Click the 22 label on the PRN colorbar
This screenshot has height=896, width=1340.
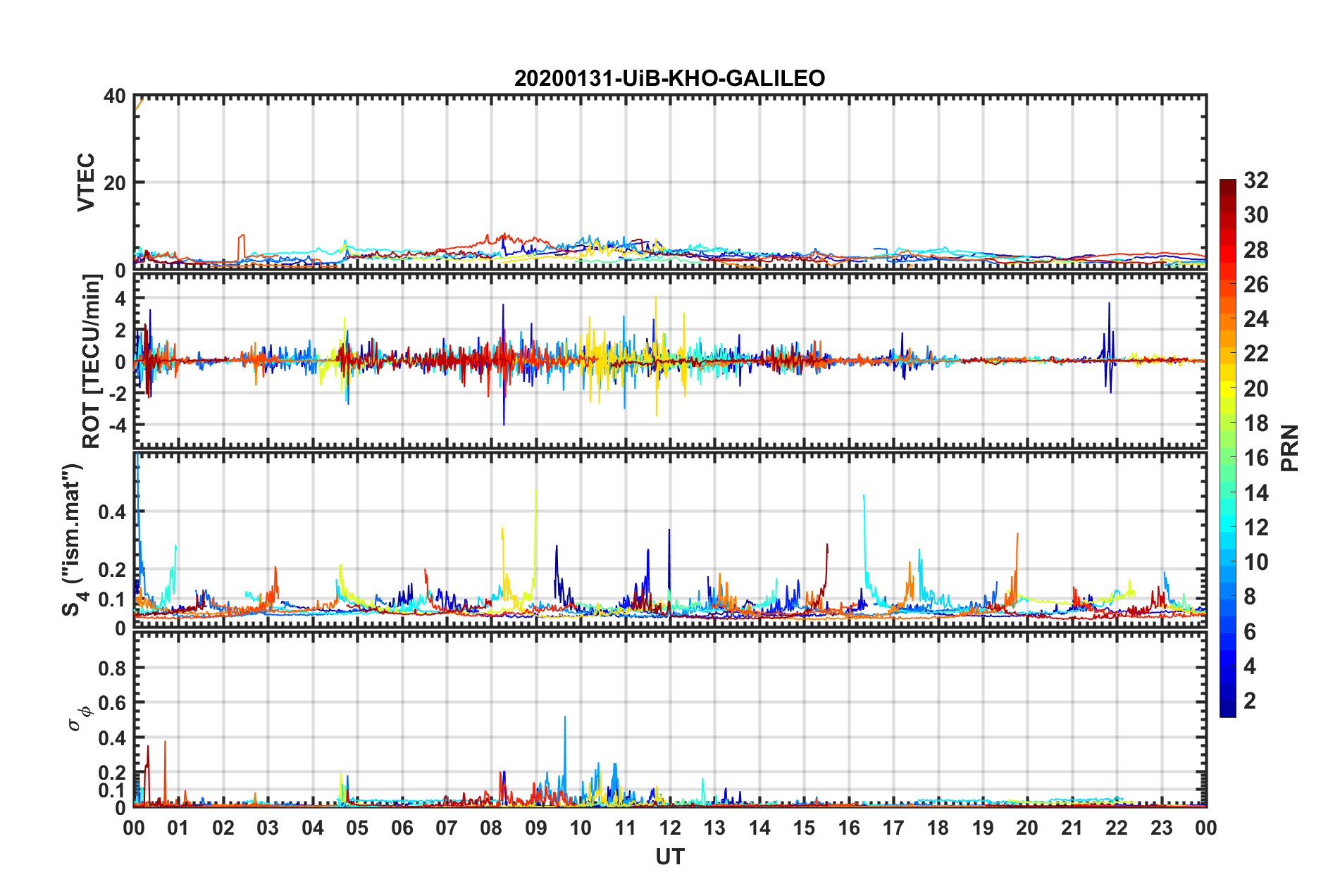click(1256, 354)
